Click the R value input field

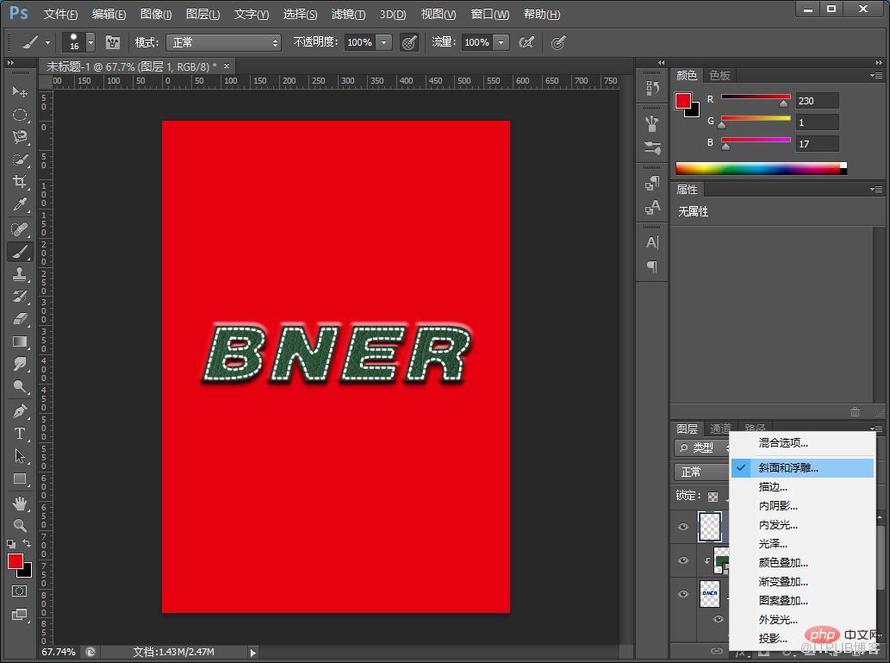click(816, 101)
